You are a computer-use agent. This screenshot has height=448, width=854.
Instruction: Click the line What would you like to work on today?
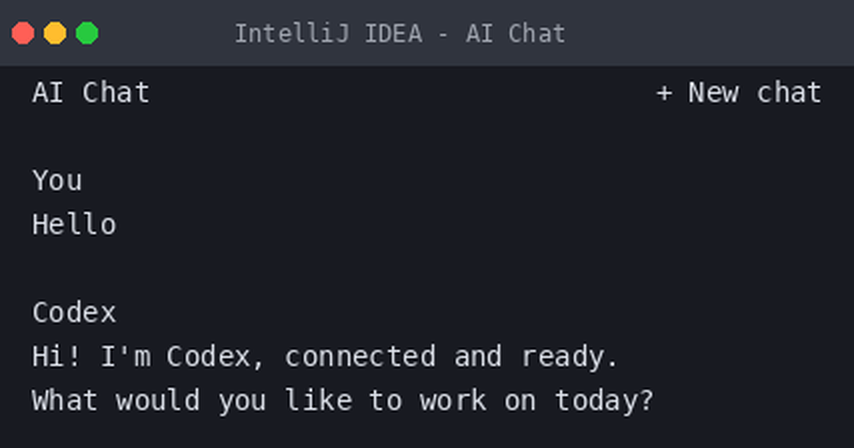coord(343,401)
